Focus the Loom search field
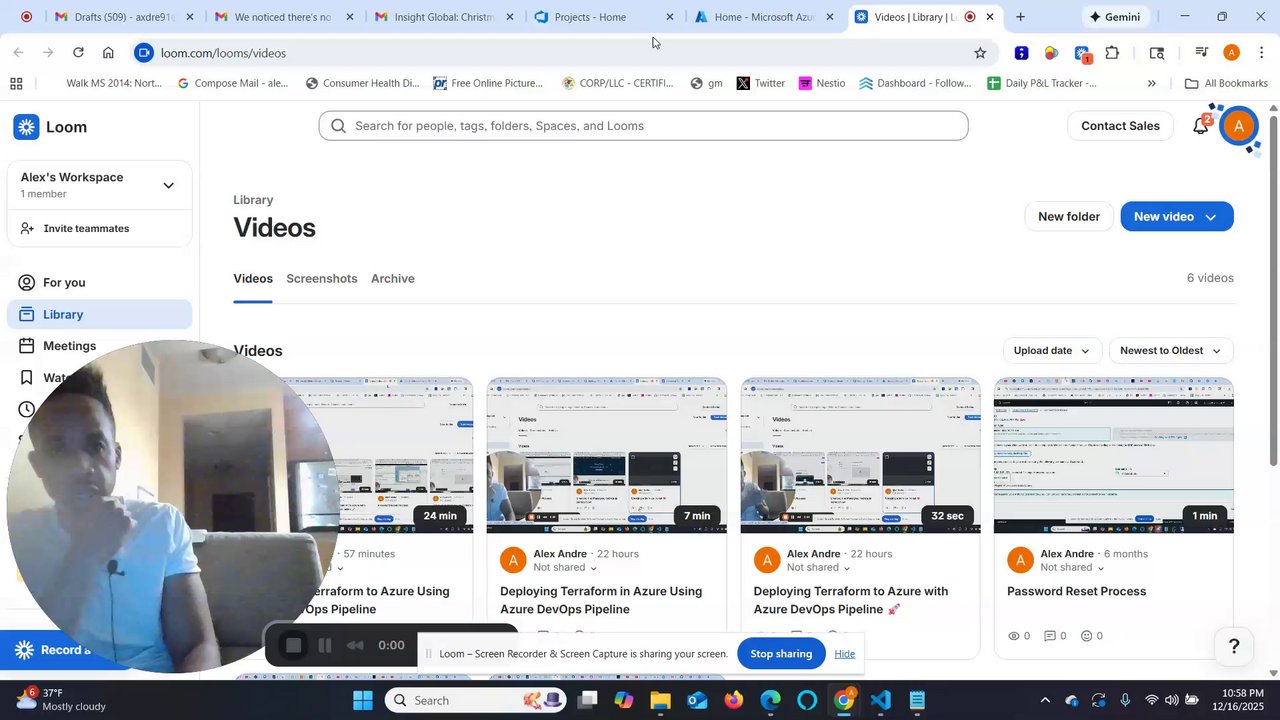The width and height of the screenshot is (1280, 720). click(x=643, y=126)
